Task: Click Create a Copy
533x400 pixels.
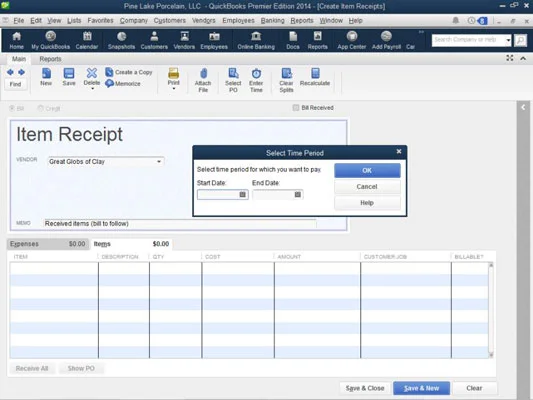Action: [x=129, y=72]
